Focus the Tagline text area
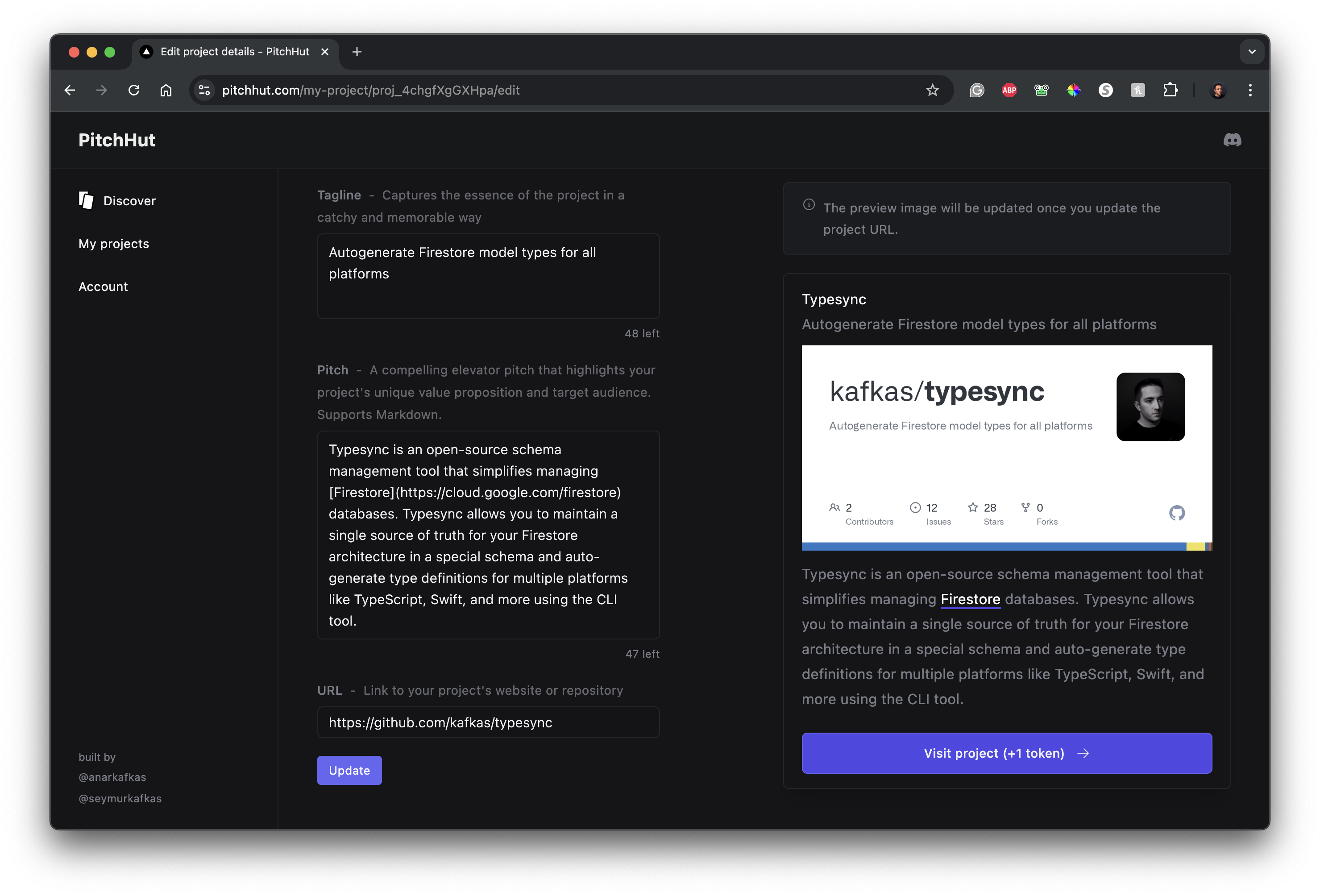Viewport: 1320px width, 896px height. (489, 276)
